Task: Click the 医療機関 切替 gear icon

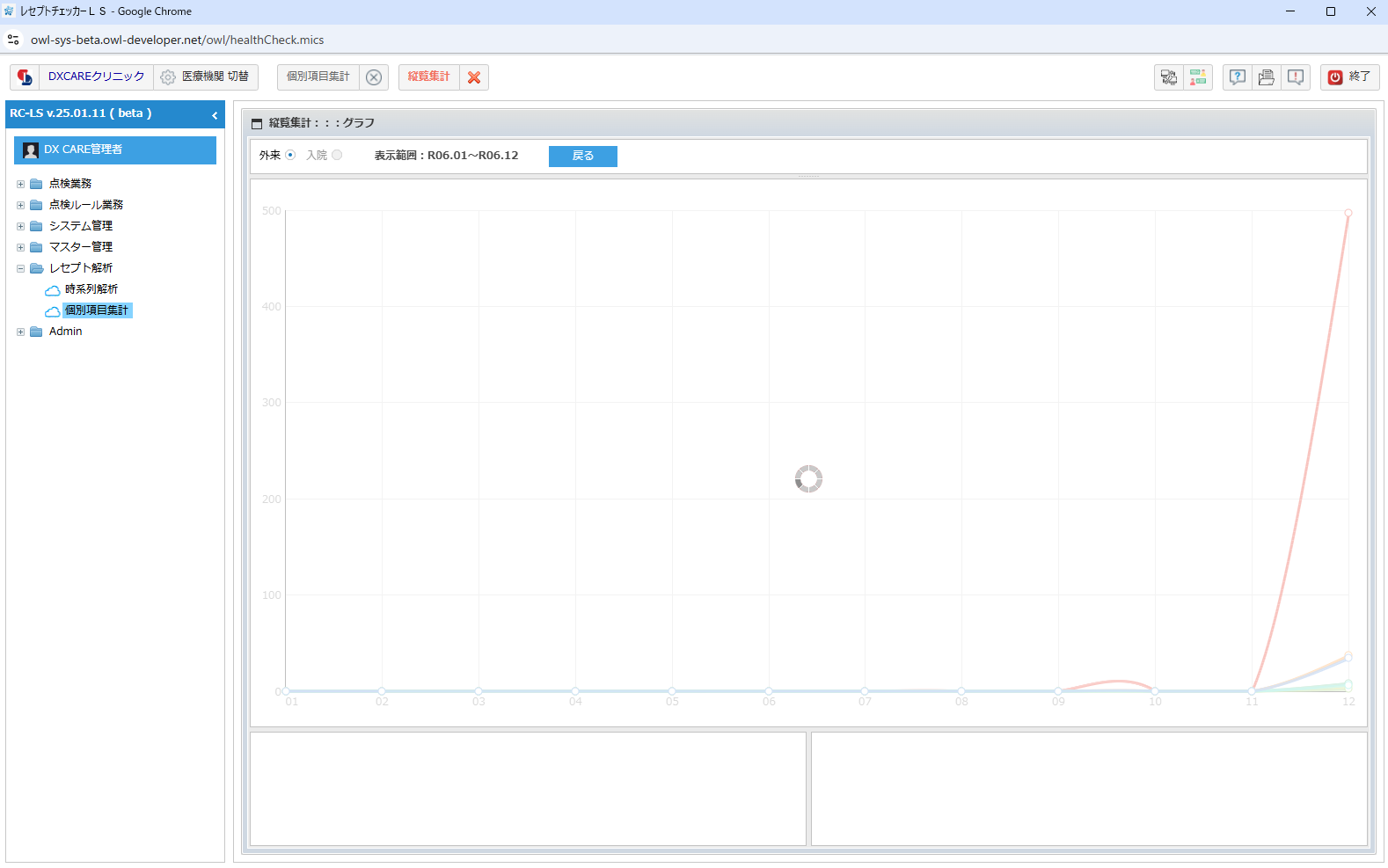Action: point(168,77)
